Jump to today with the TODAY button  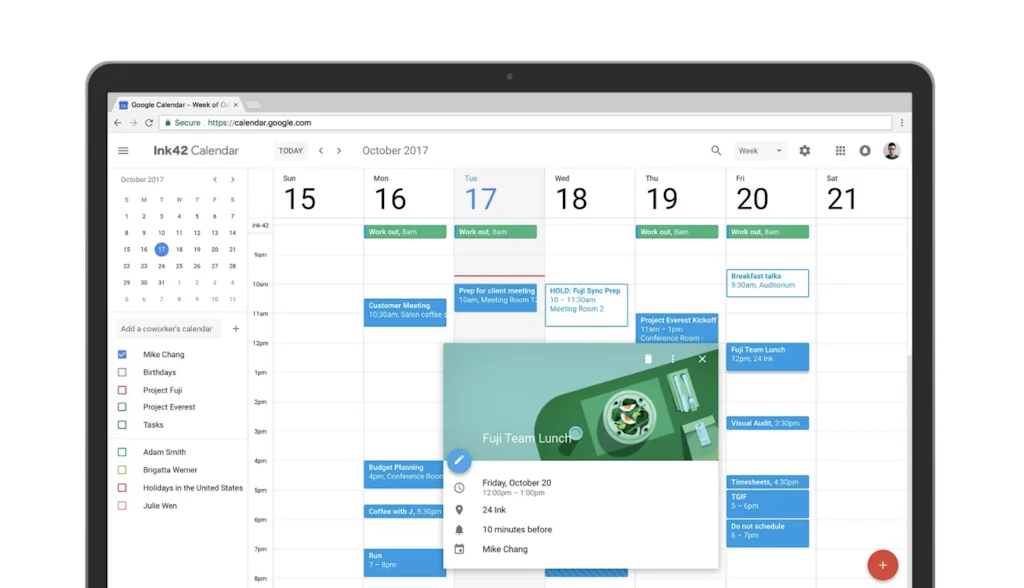click(x=290, y=150)
